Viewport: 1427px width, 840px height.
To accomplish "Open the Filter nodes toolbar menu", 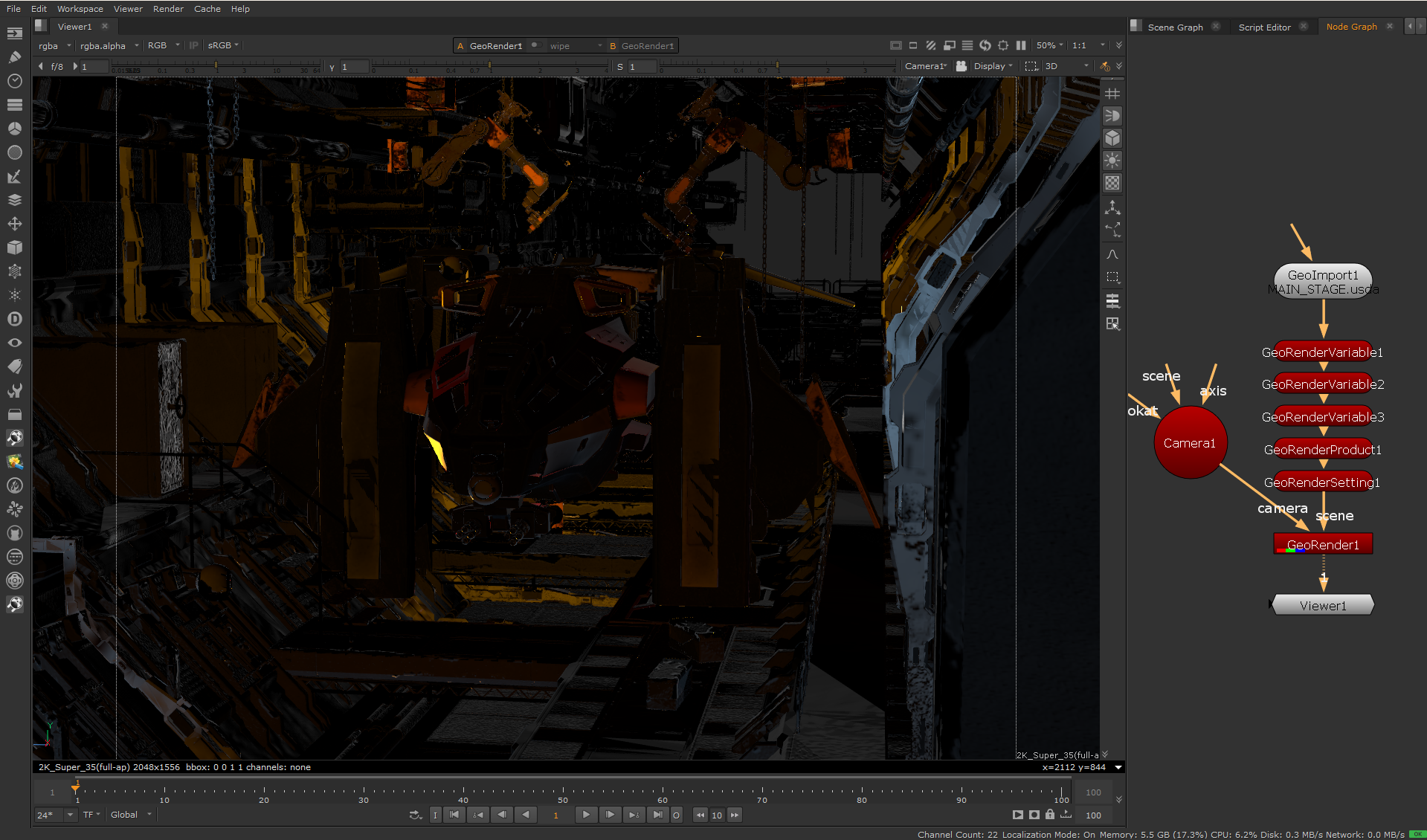I will click(15, 152).
